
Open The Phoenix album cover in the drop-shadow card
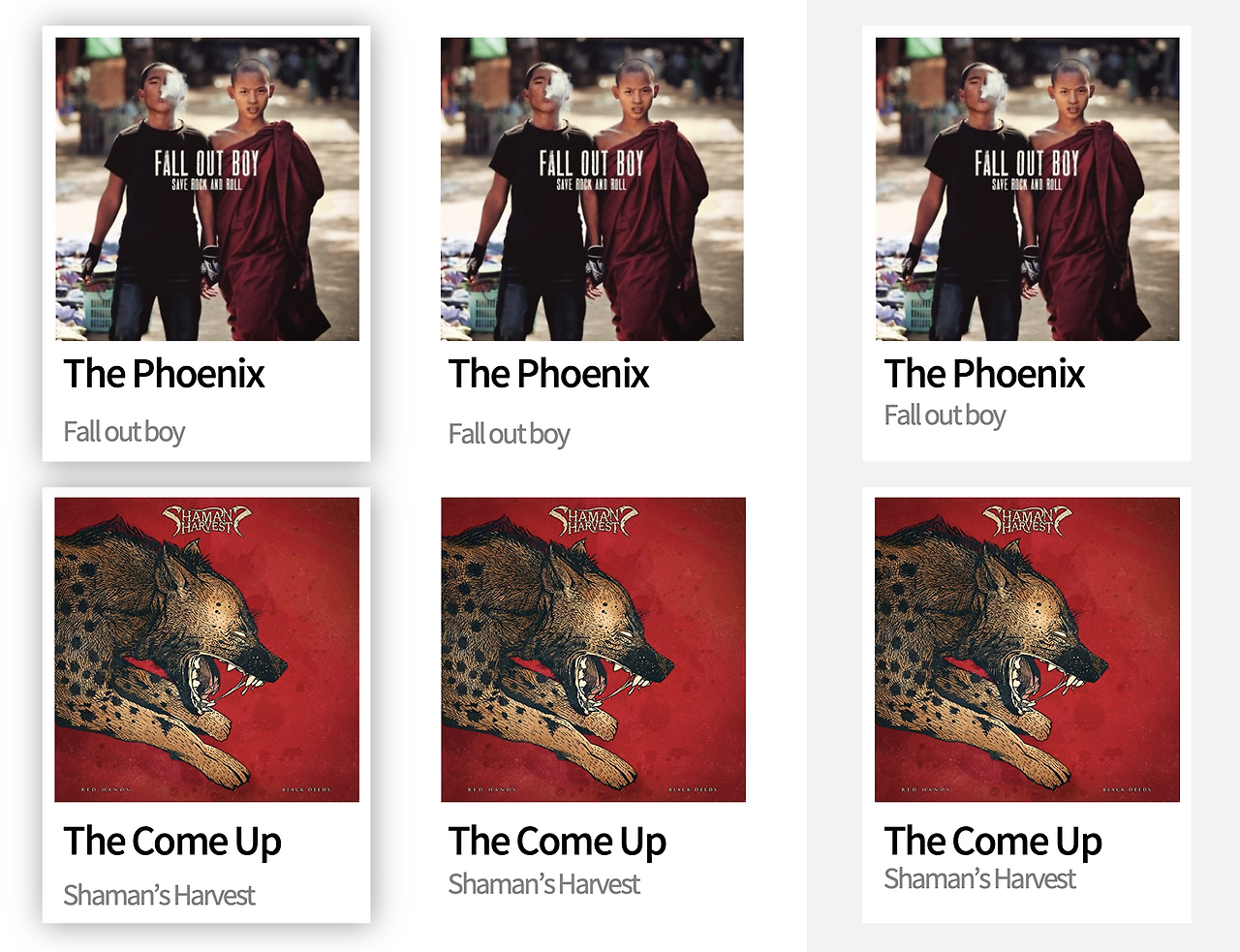click(x=207, y=189)
